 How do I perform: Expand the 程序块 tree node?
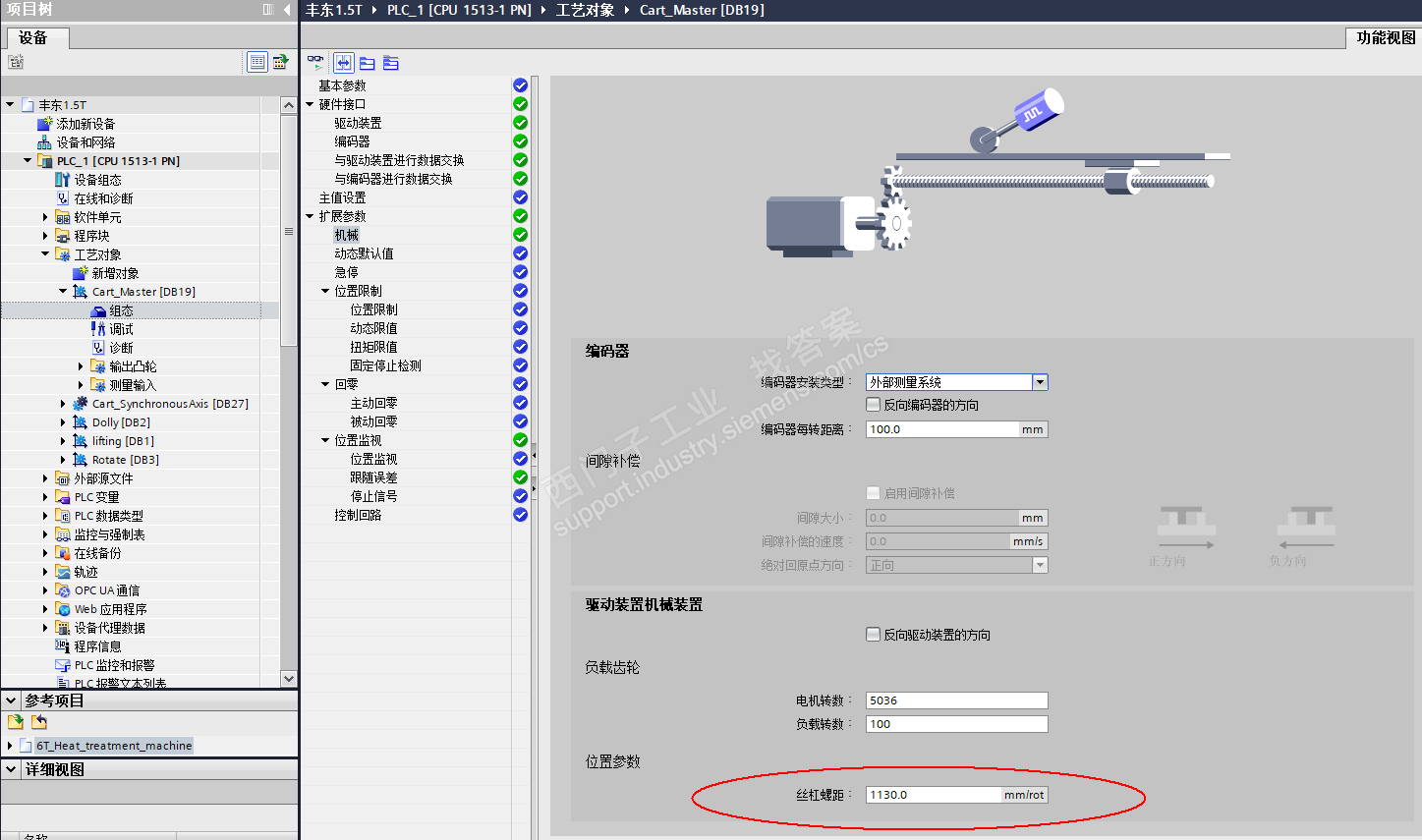click(x=45, y=236)
